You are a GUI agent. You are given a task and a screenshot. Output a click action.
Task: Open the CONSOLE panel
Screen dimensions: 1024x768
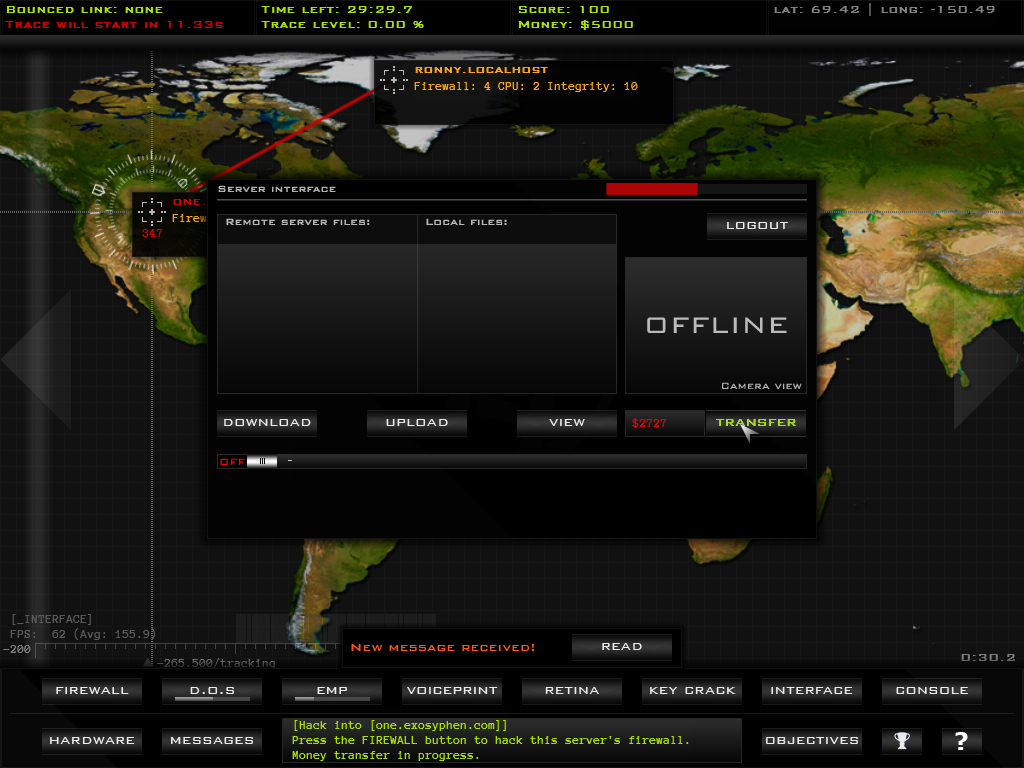coord(932,691)
